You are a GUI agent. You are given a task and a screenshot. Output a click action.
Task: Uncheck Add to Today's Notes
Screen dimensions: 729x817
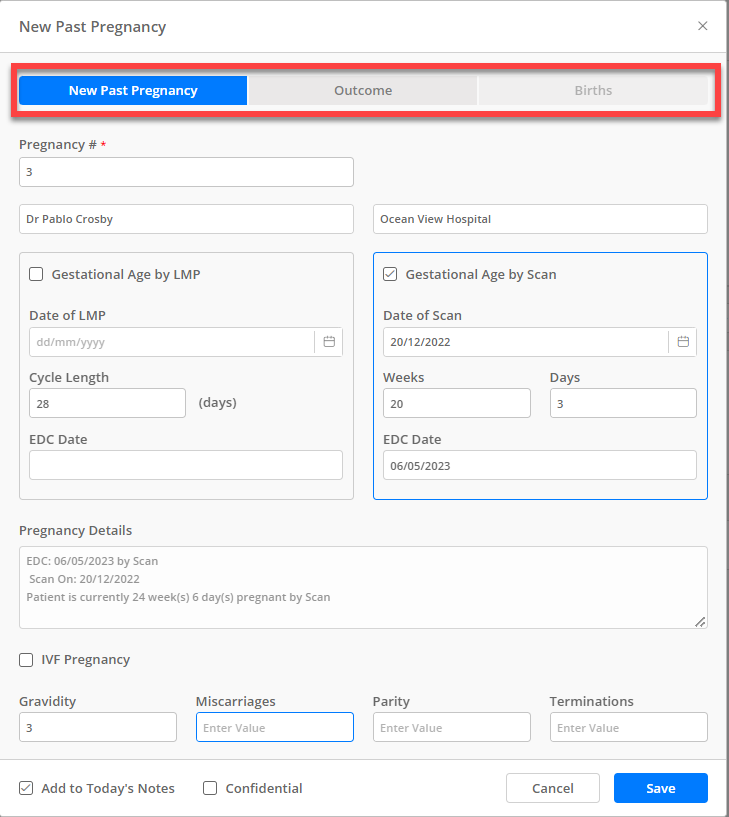26,788
